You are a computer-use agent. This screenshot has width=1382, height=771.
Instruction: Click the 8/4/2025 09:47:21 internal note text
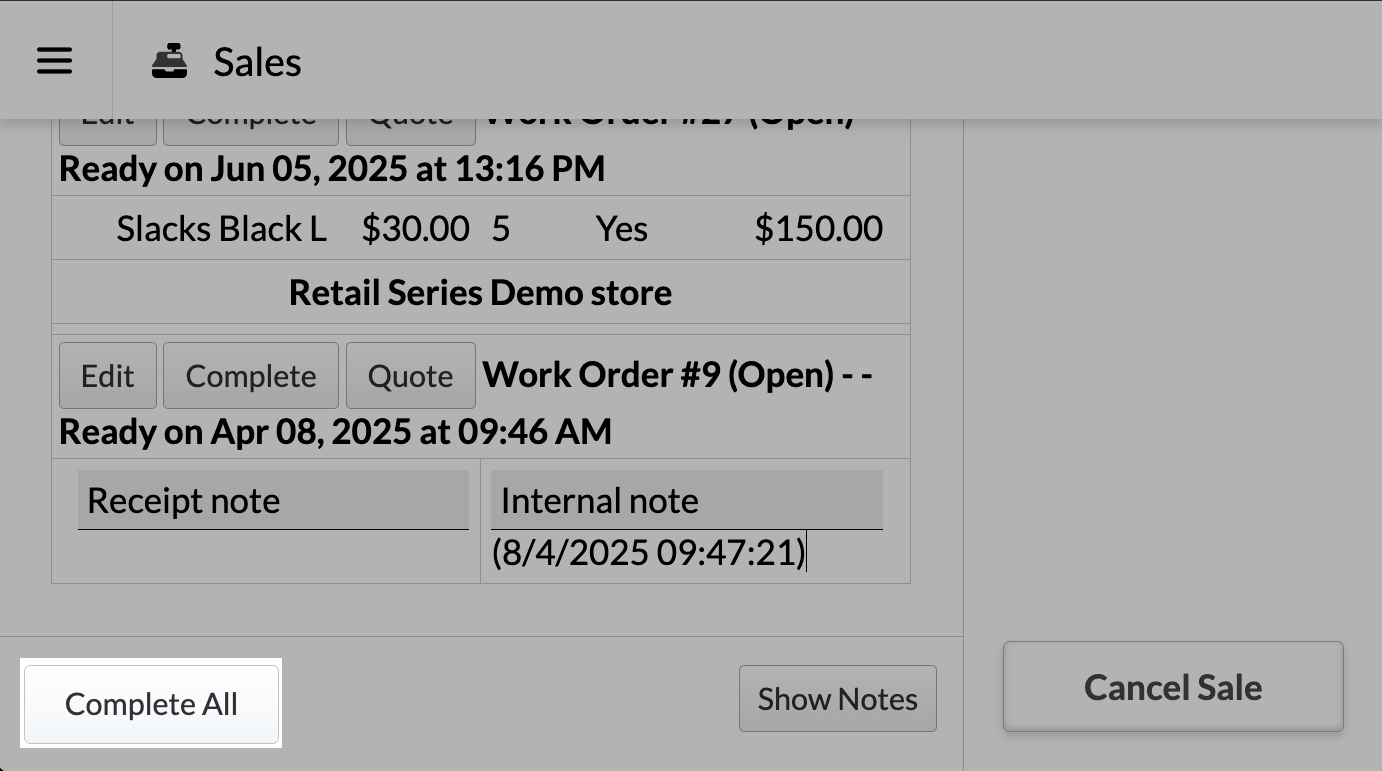(x=648, y=553)
